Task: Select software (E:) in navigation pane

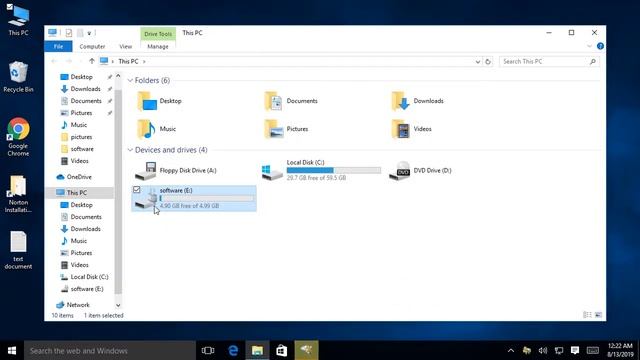Action: click(87, 289)
